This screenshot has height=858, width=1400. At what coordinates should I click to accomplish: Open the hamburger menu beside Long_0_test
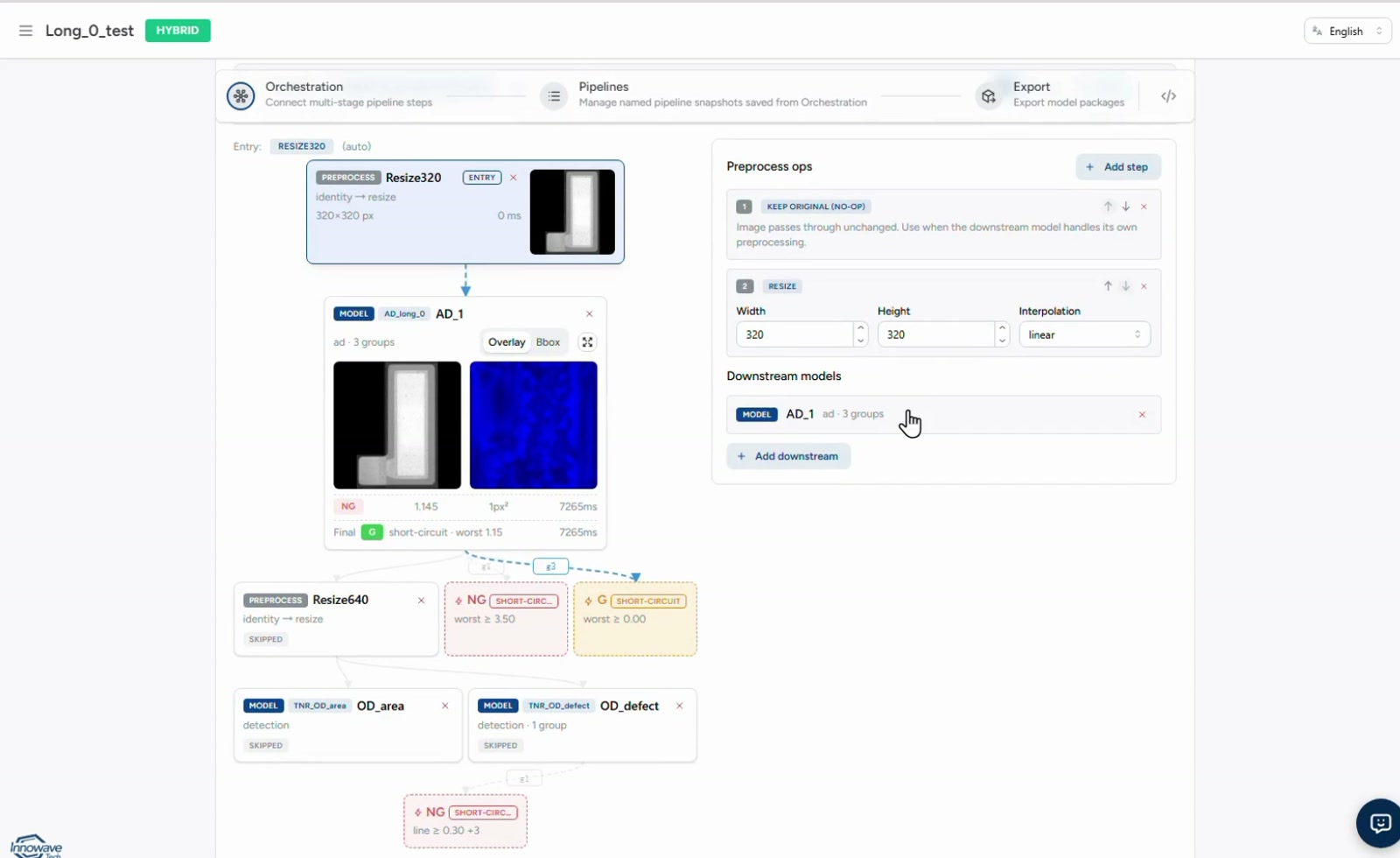pos(25,31)
